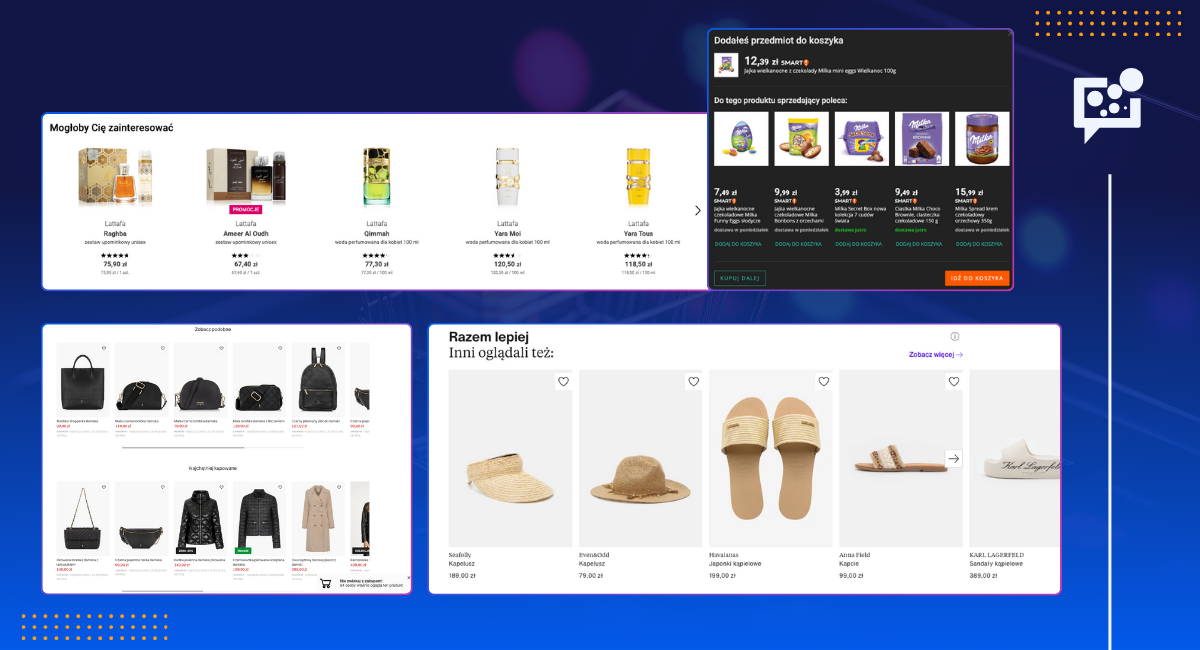The height and width of the screenshot is (650, 1200).
Task: Select the heart icon on Even&Odd kapelusz
Action: [x=693, y=381]
